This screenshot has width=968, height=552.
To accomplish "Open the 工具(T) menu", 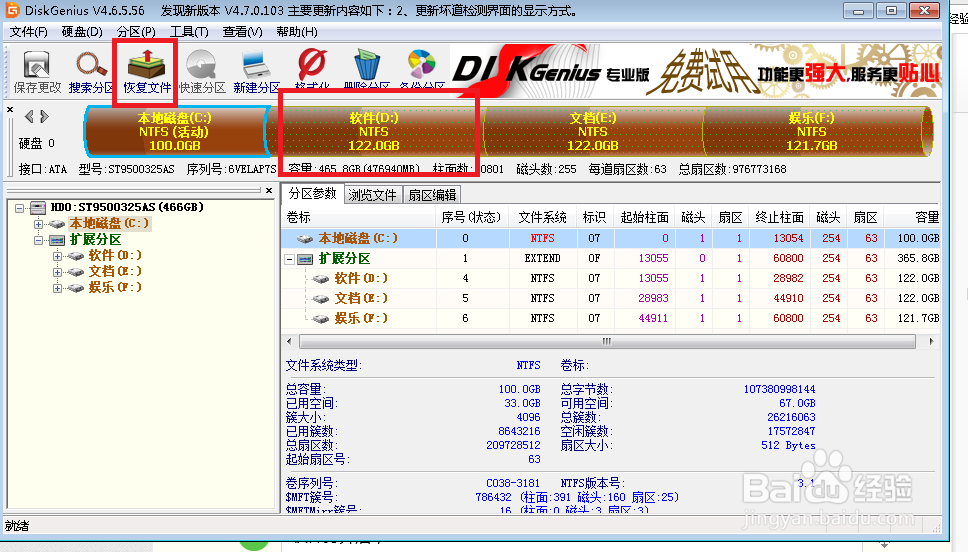I will coord(189,31).
